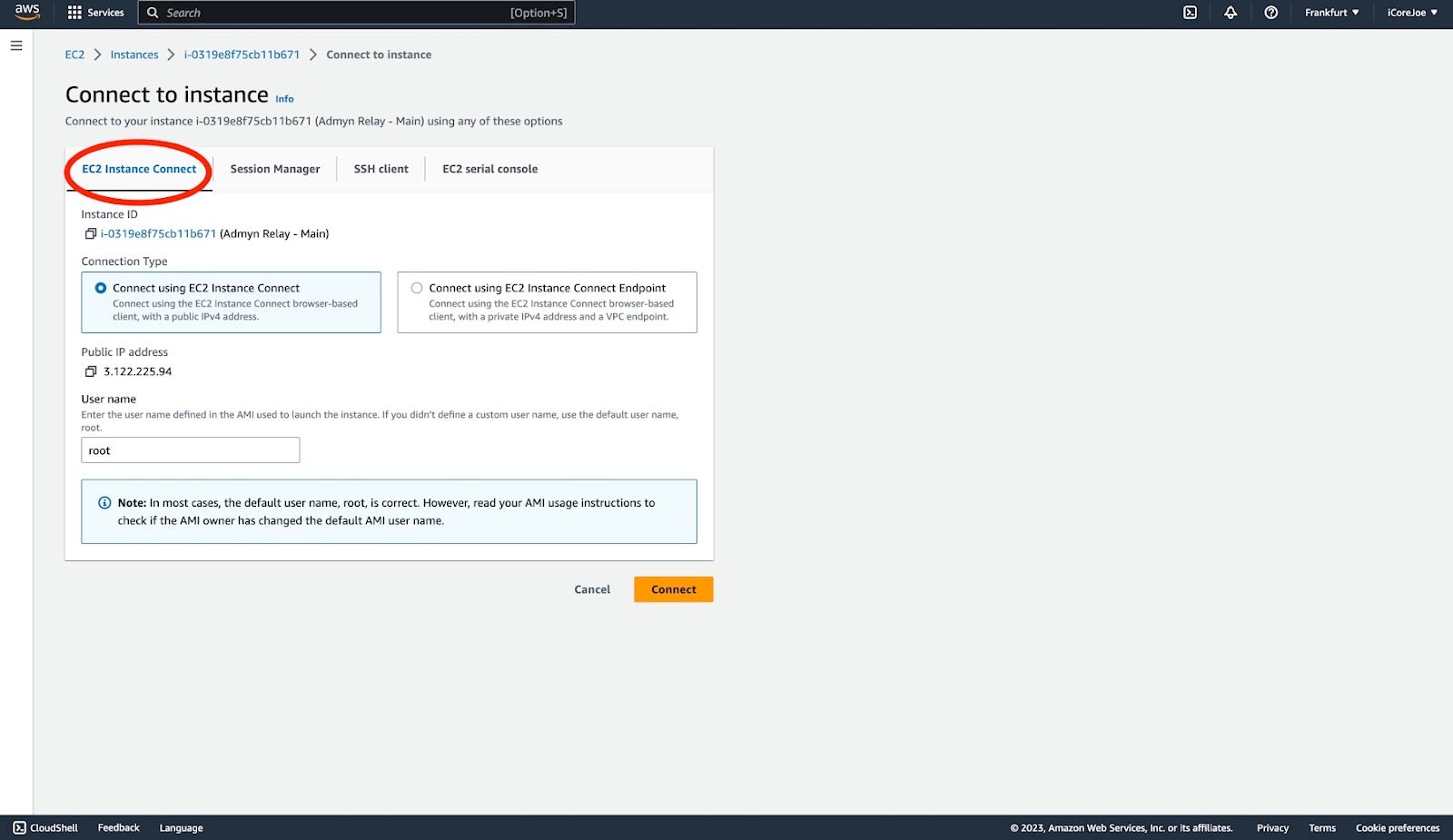Click the Cancel button

[x=592, y=589]
